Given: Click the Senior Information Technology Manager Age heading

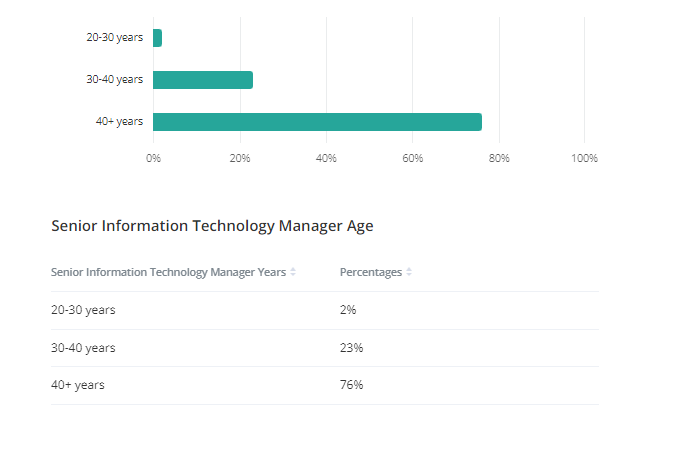Looking at the screenshot, I should point(212,226).
